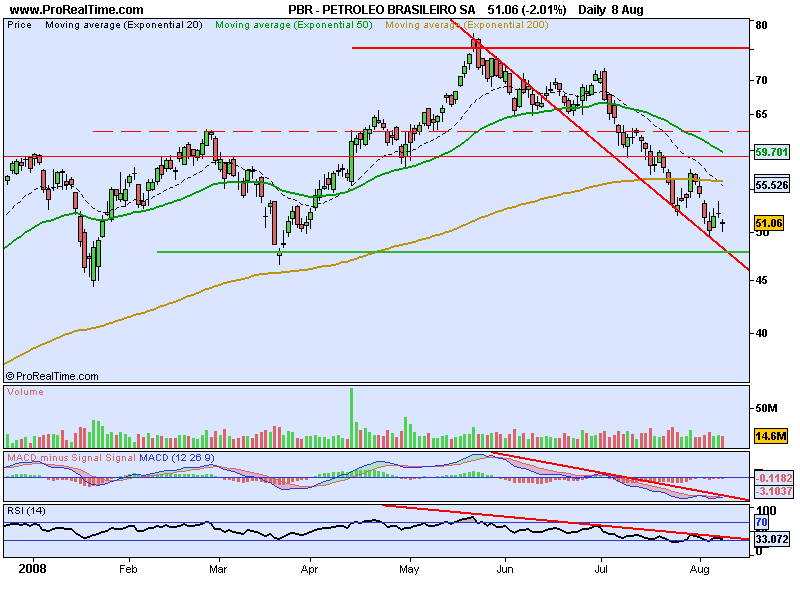Click the 70 price axis label
Viewport: 800px width, 600px height.
pyautogui.click(x=761, y=81)
